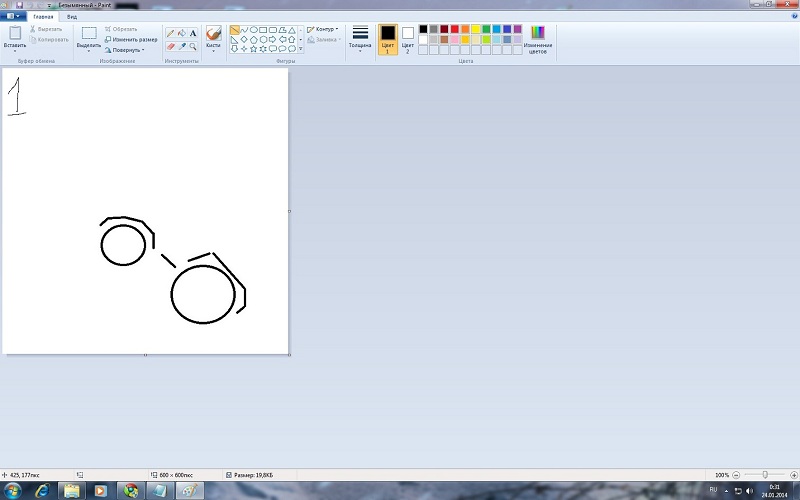Select the Fill with color bucket tool
Screen dimensions: 800x500
click(181, 33)
